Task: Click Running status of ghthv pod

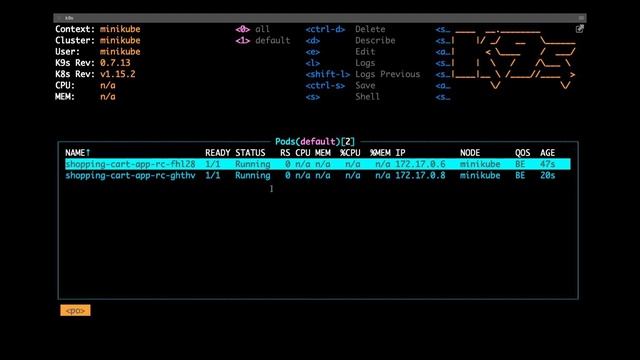Action: (x=253, y=176)
